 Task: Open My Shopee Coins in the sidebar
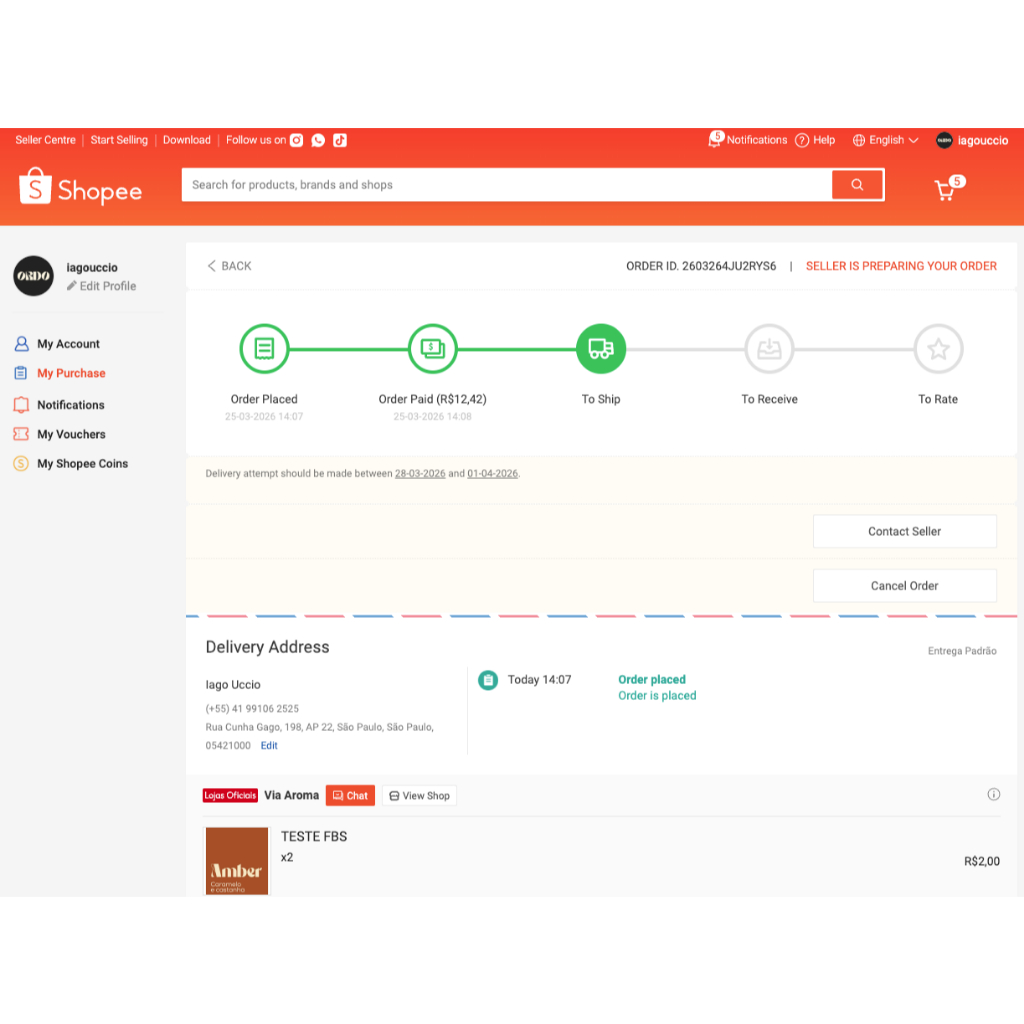tap(82, 464)
